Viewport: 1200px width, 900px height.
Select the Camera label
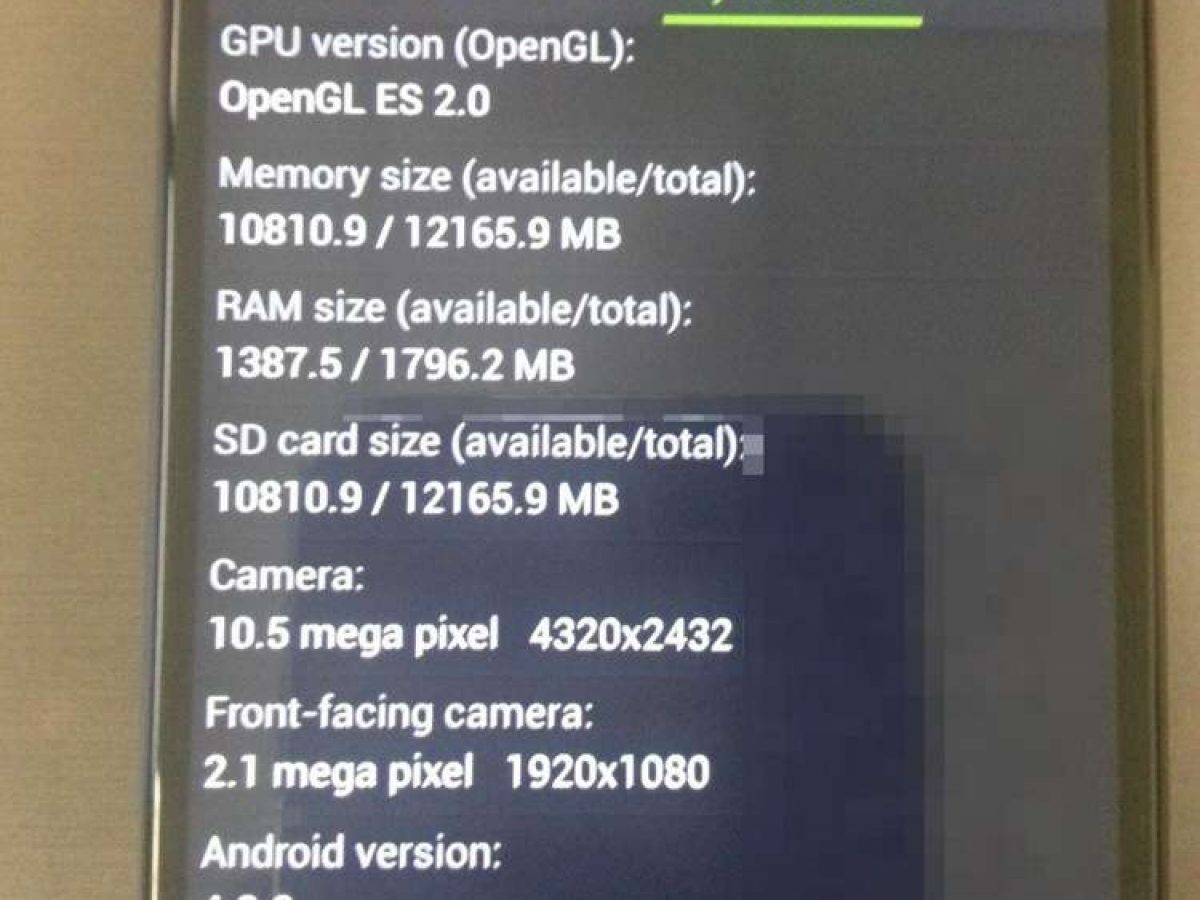click(287, 577)
